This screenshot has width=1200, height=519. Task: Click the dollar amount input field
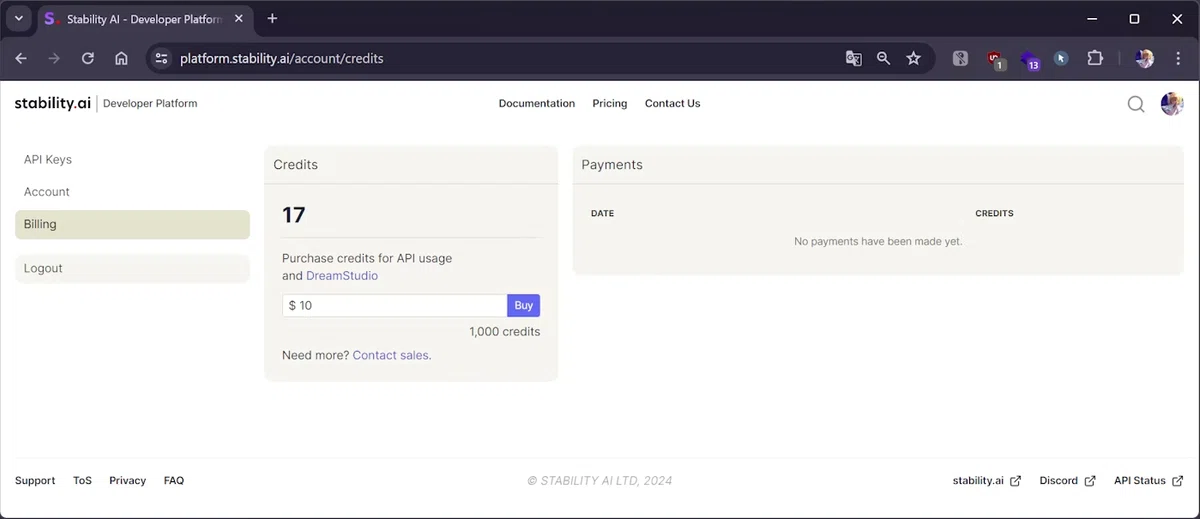pyautogui.click(x=394, y=305)
